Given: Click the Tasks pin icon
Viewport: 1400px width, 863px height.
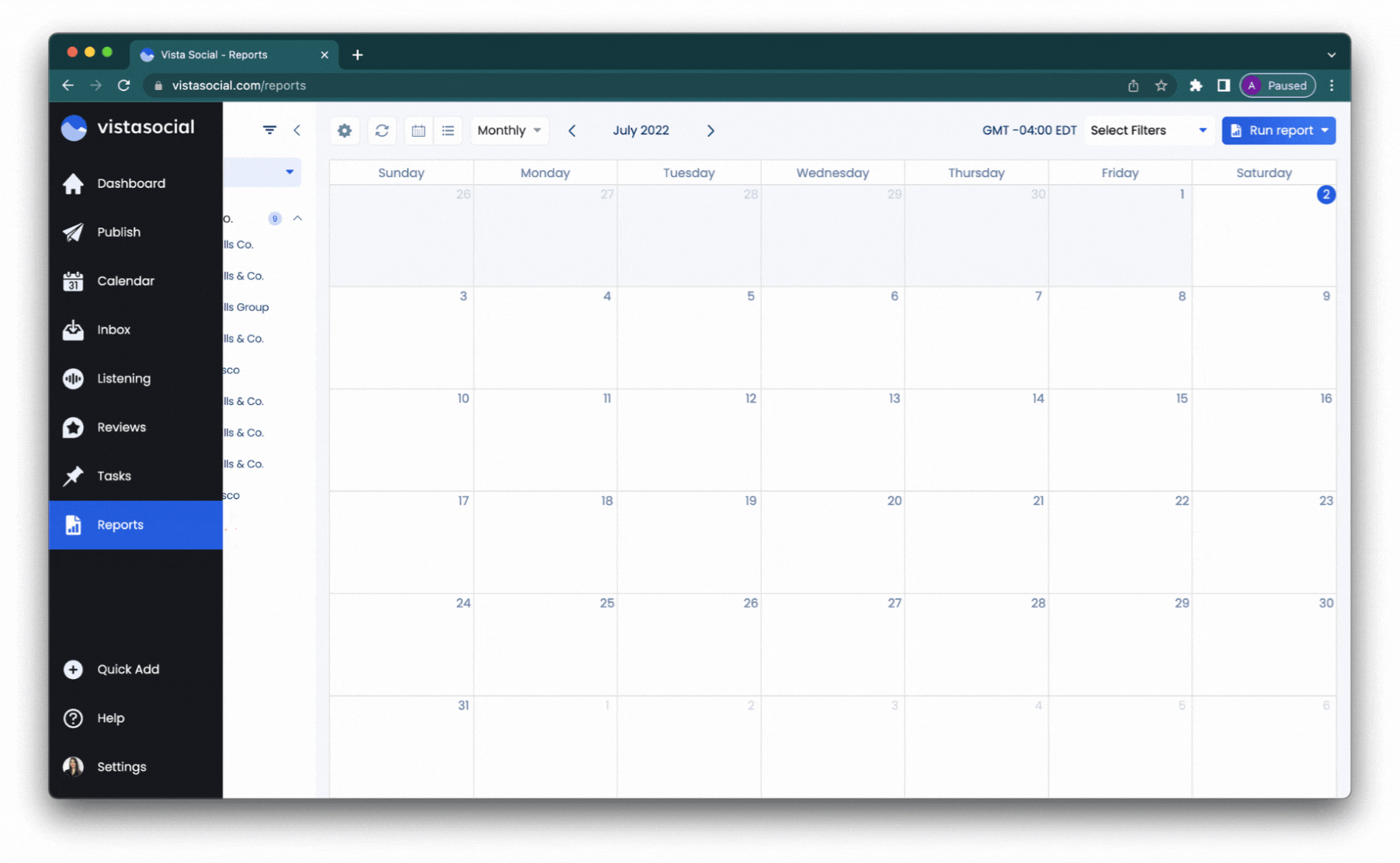Looking at the screenshot, I should click(73, 475).
